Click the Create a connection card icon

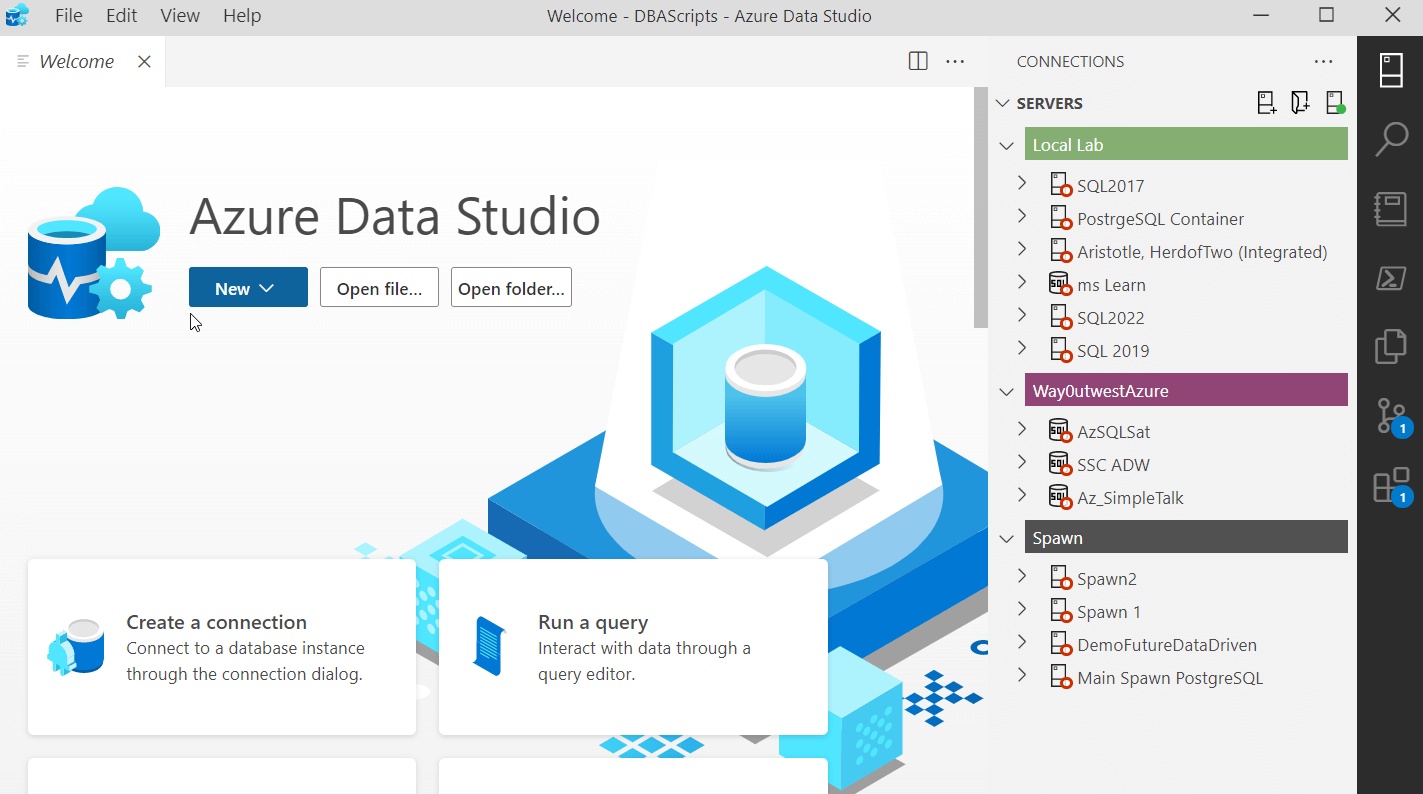click(x=77, y=647)
